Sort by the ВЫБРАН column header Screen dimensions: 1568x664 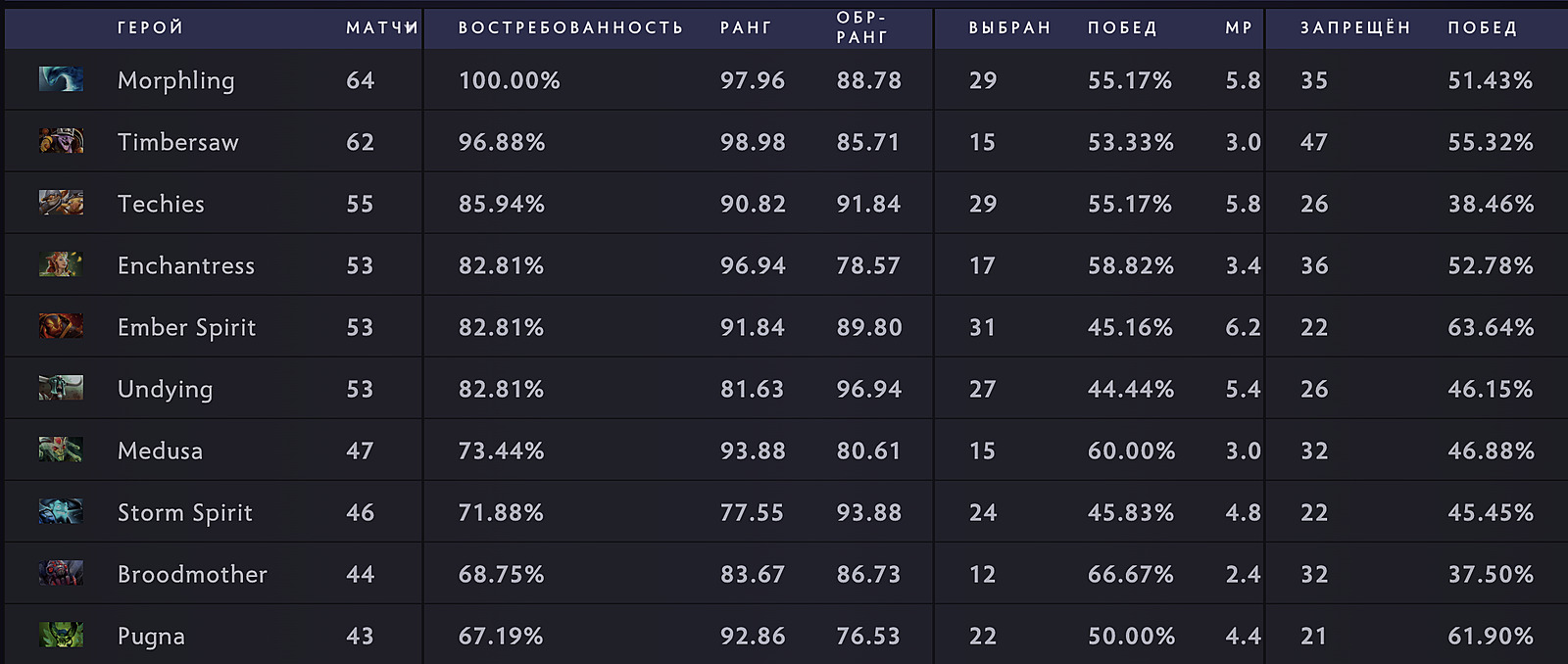[x=1009, y=27]
